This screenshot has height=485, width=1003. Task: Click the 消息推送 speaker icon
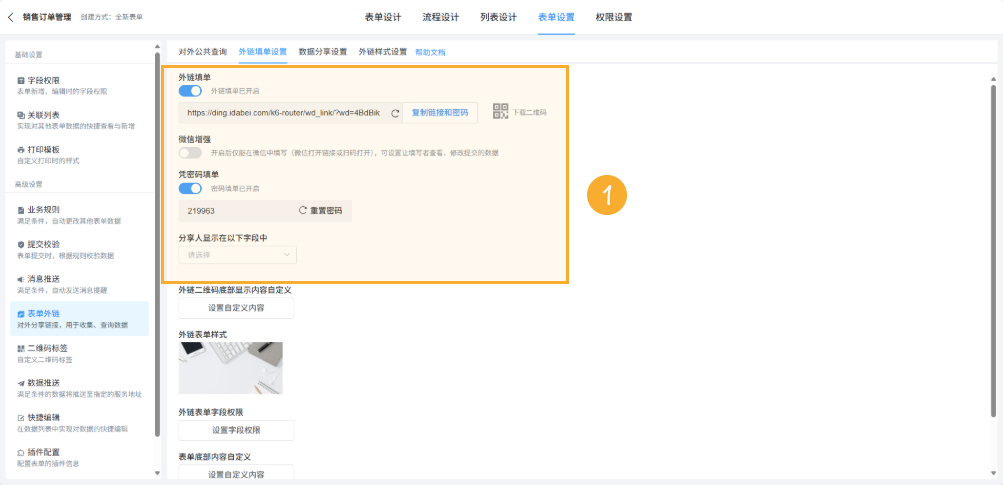pyautogui.click(x=20, y=279)
